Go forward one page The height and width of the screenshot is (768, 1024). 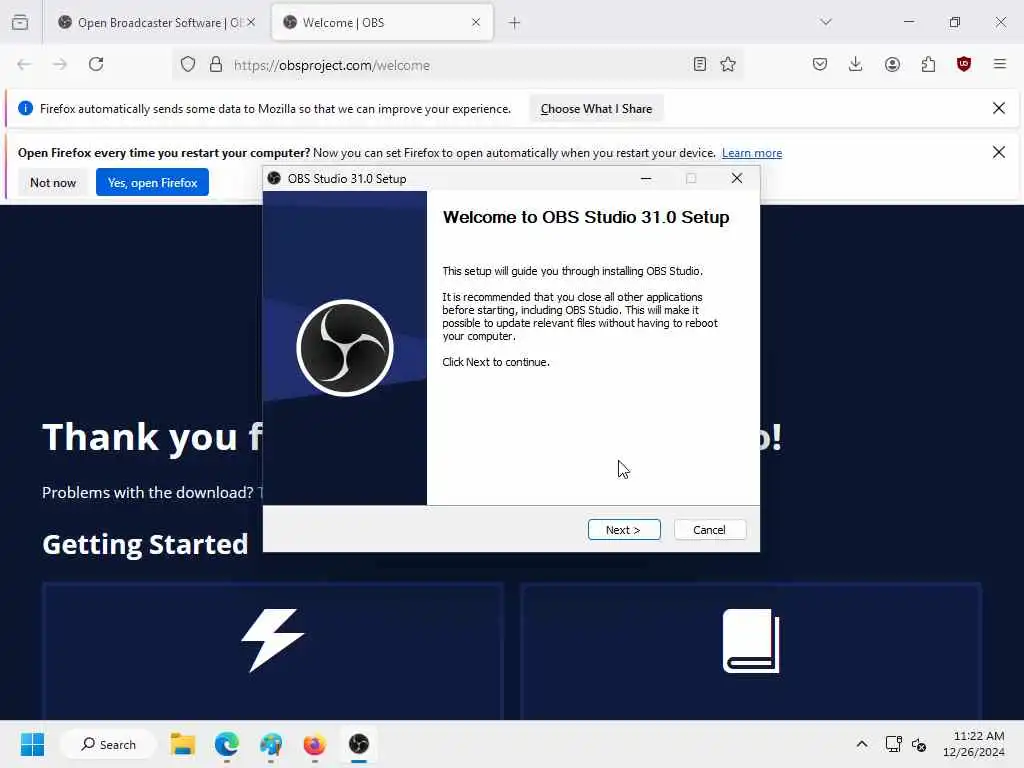pos(60,64)
